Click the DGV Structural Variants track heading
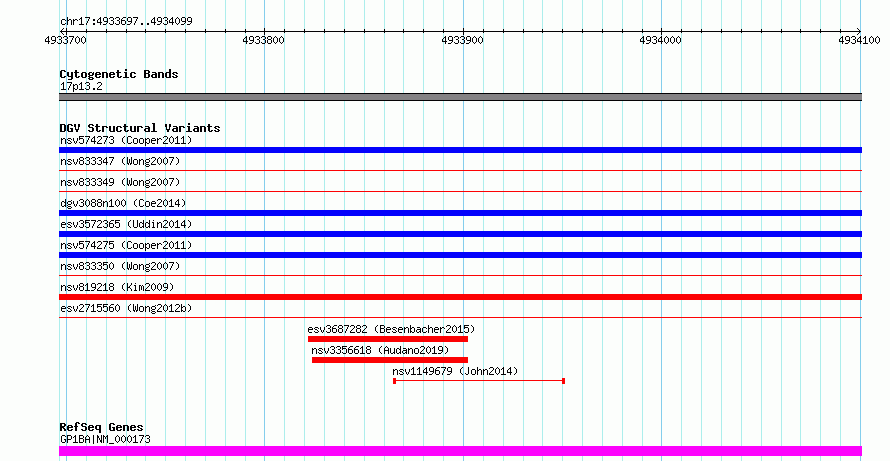 [140, 128]
